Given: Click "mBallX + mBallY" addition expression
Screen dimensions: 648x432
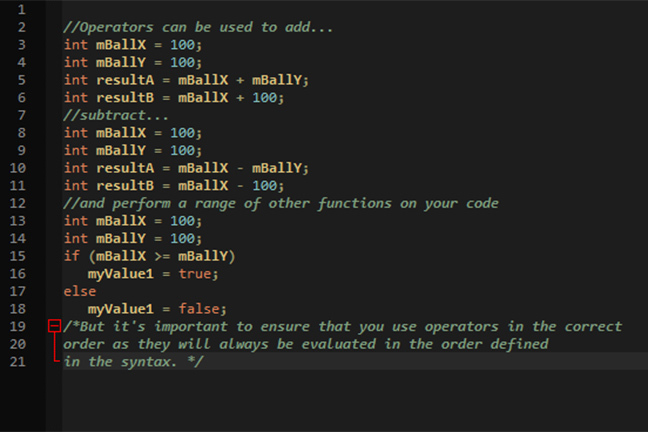Looking at the screenshot, I should pyautogui.click(x=242, y=80).
